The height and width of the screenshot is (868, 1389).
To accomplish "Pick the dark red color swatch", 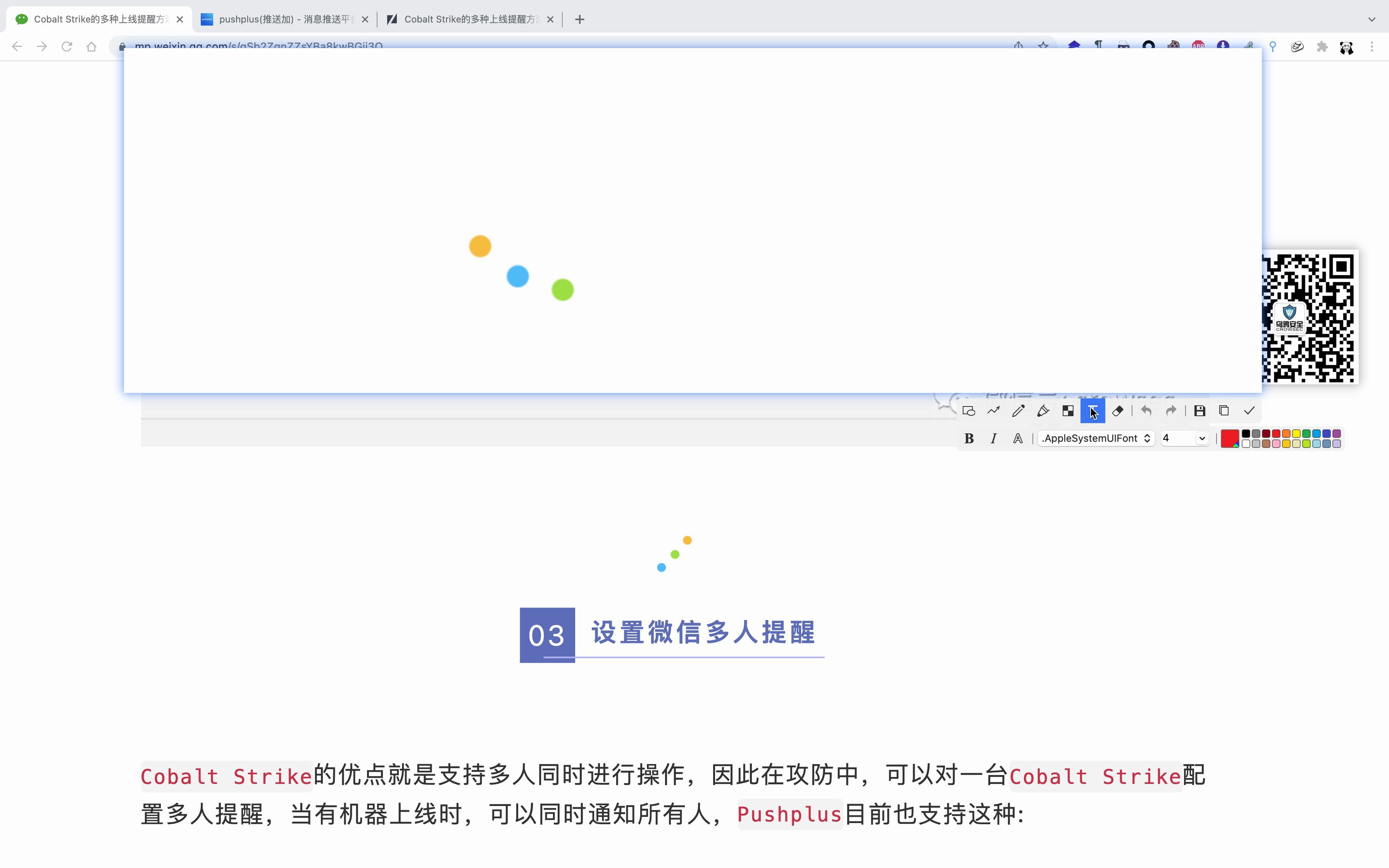I will click(x=1266, y=434).
